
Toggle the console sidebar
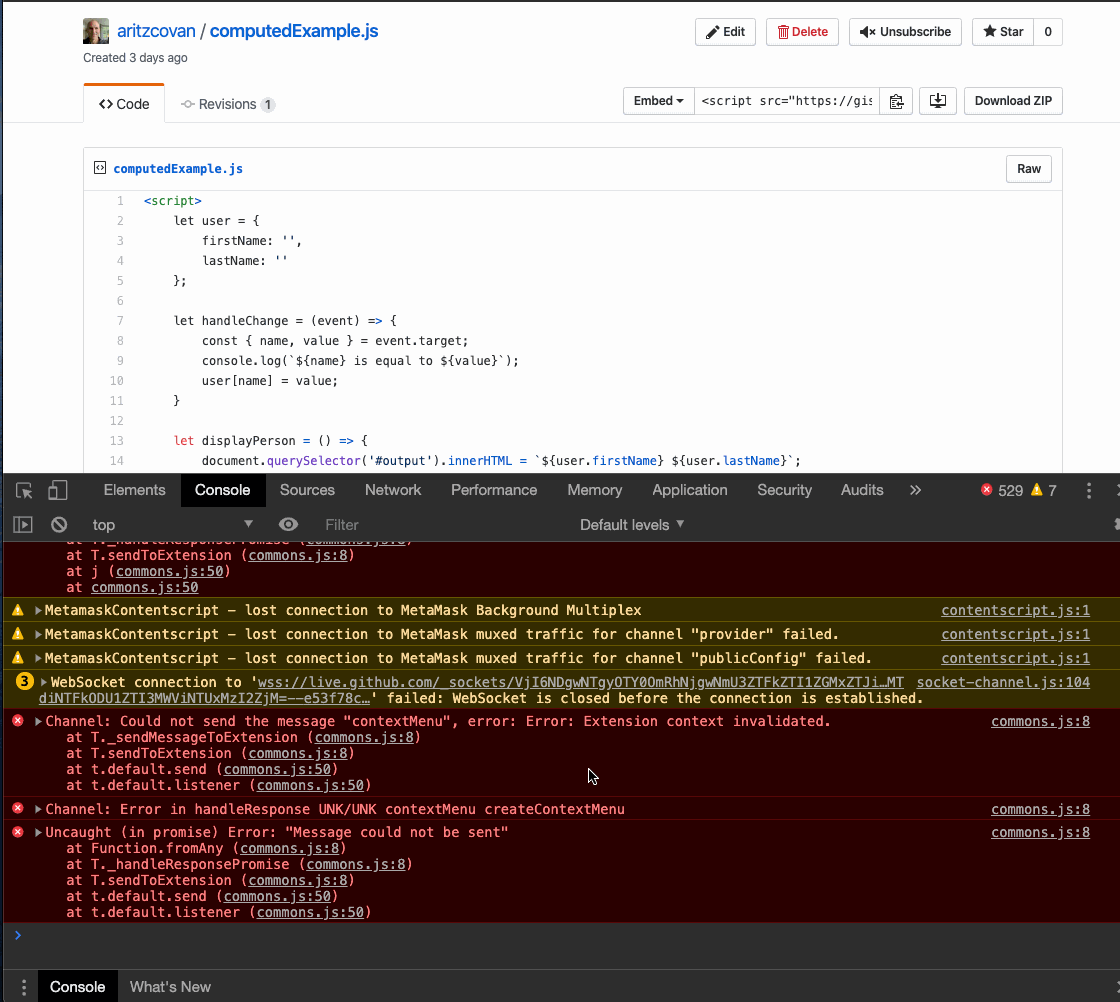click(23, 525)
